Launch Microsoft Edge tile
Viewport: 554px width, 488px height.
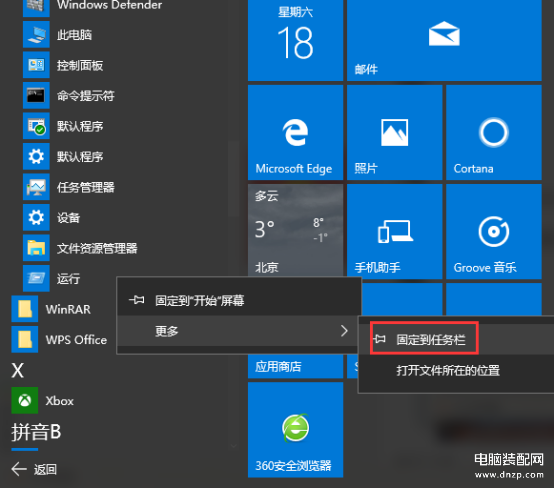[295, 133]
